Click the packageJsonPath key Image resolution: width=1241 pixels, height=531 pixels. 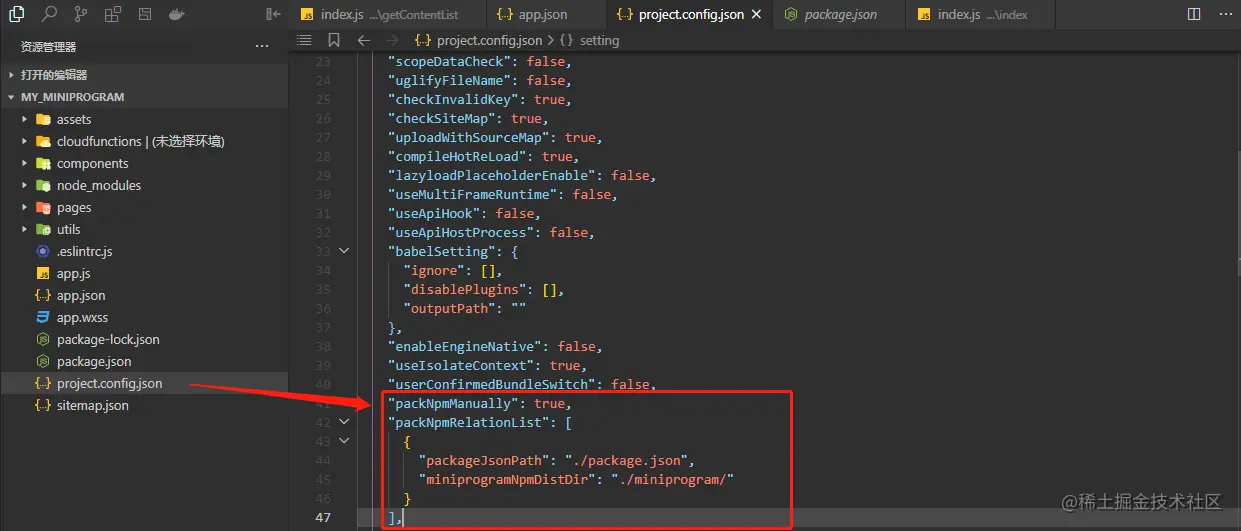[484, 460]
